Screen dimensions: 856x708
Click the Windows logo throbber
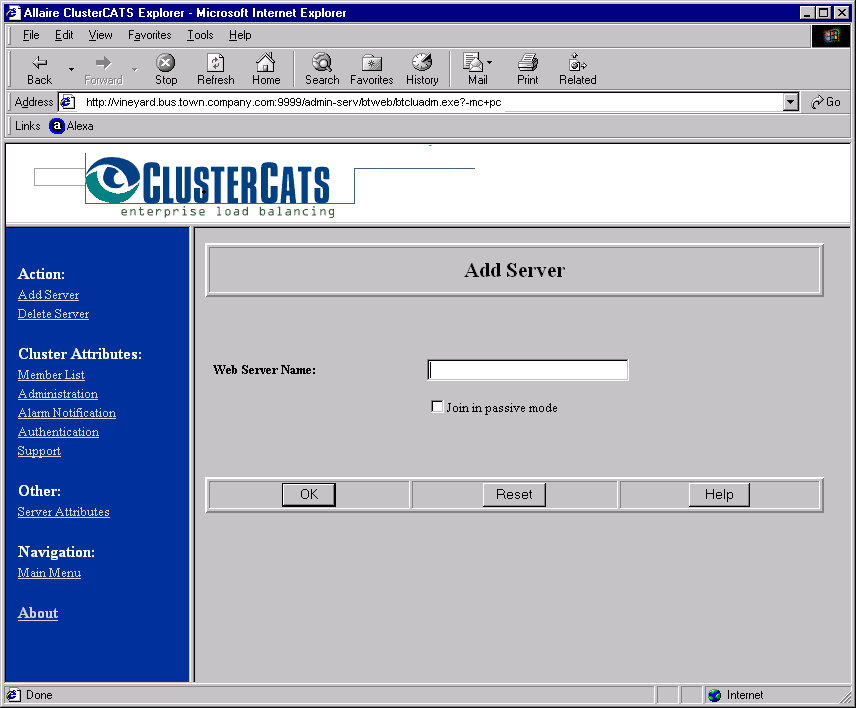tap(830, 35)
